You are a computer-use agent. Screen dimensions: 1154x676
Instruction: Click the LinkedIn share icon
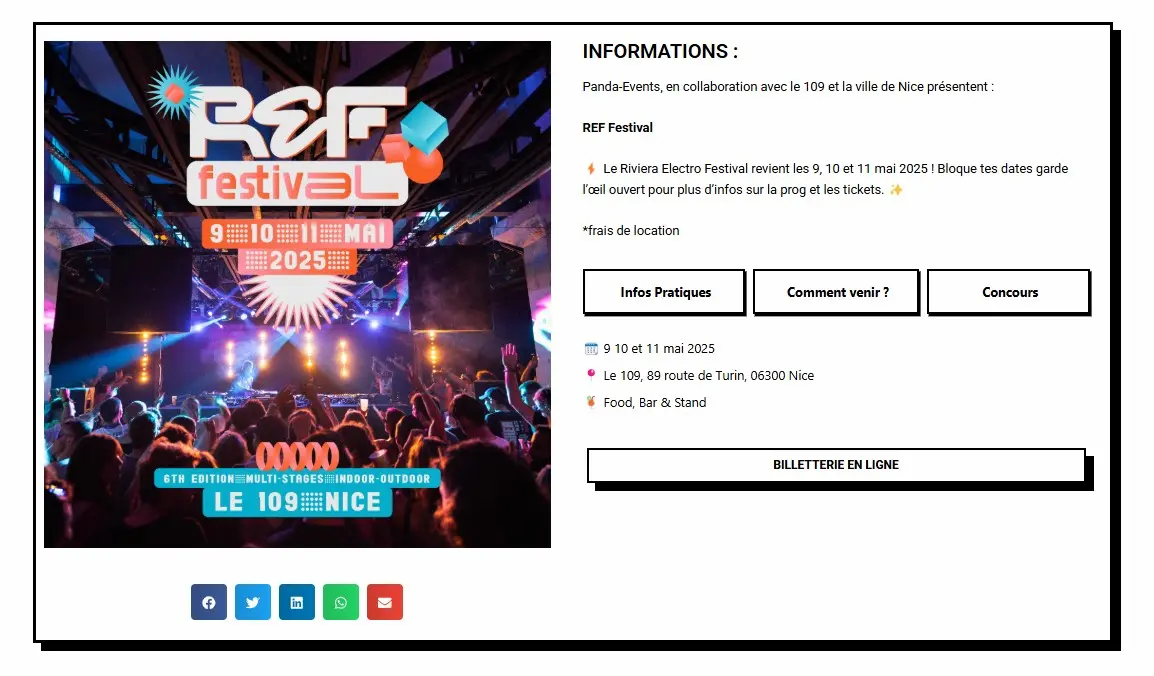point(297,602)
